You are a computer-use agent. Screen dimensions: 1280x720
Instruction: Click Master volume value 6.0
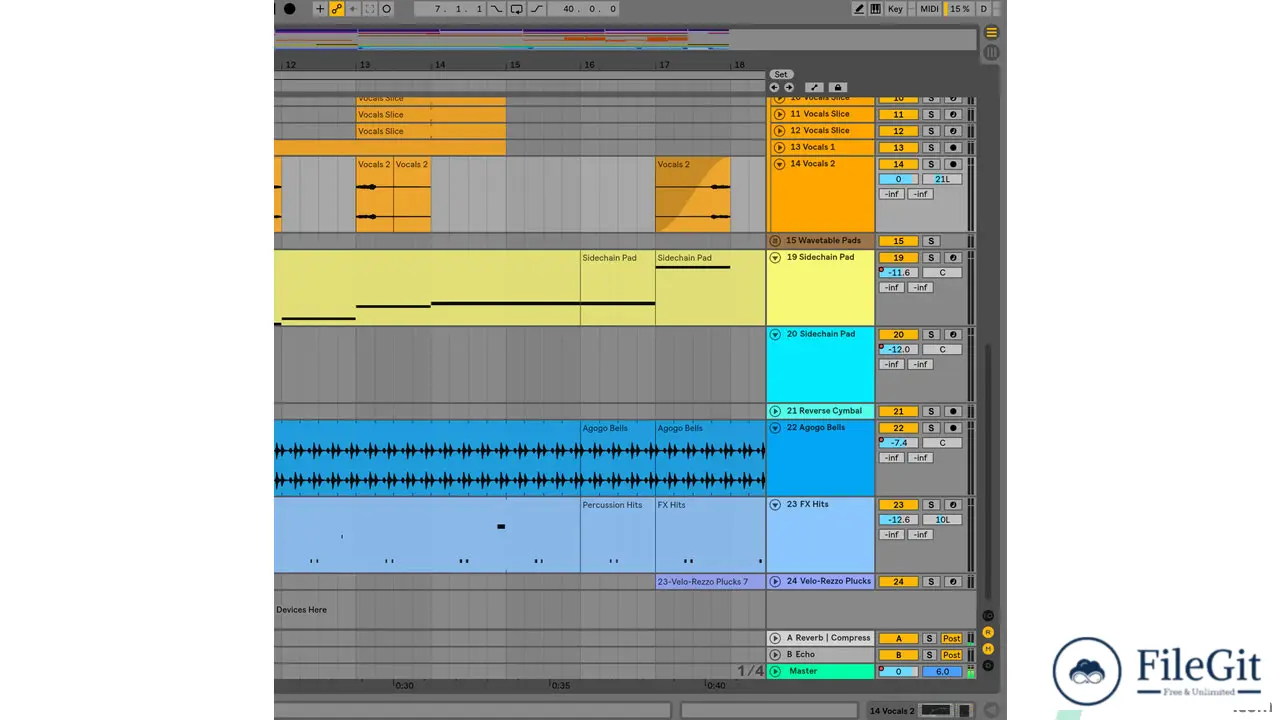(x=942, y=672)
